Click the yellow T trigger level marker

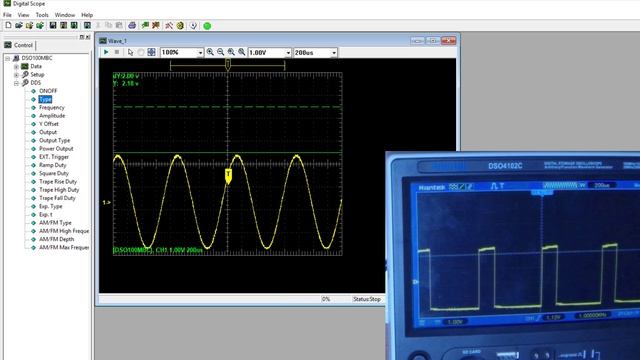228,177
